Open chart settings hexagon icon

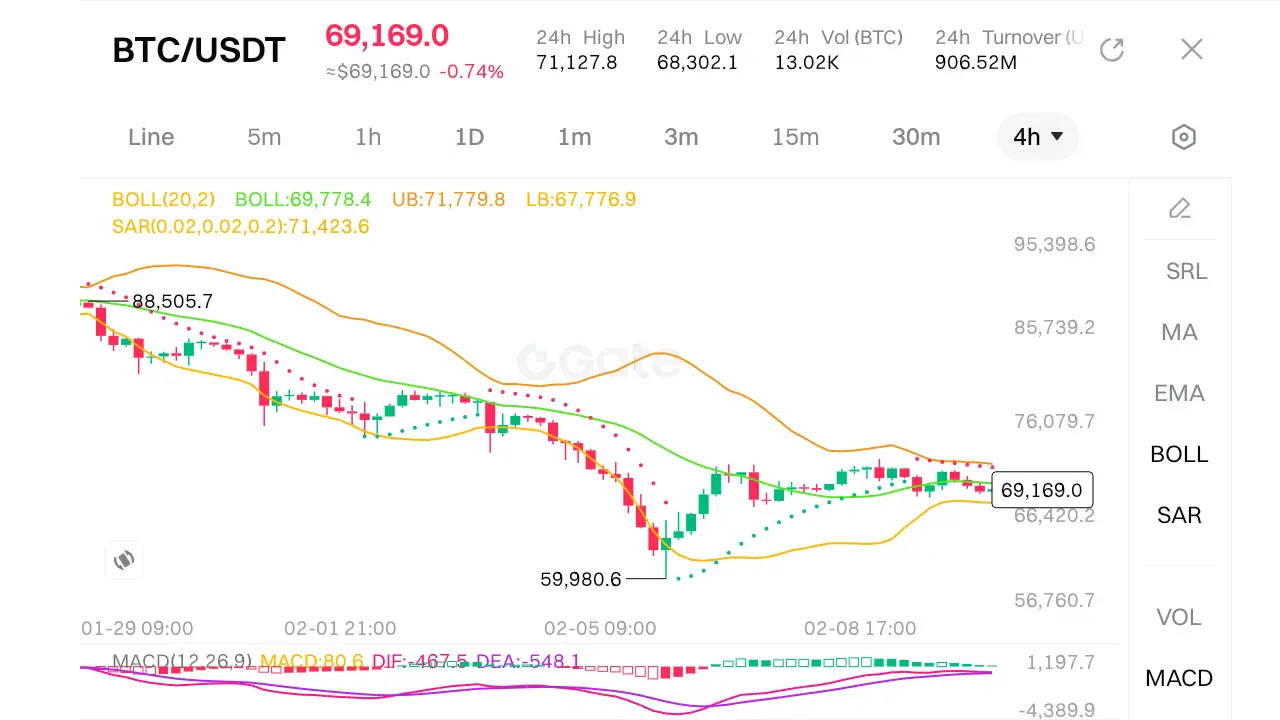(x=1184, y=137)
